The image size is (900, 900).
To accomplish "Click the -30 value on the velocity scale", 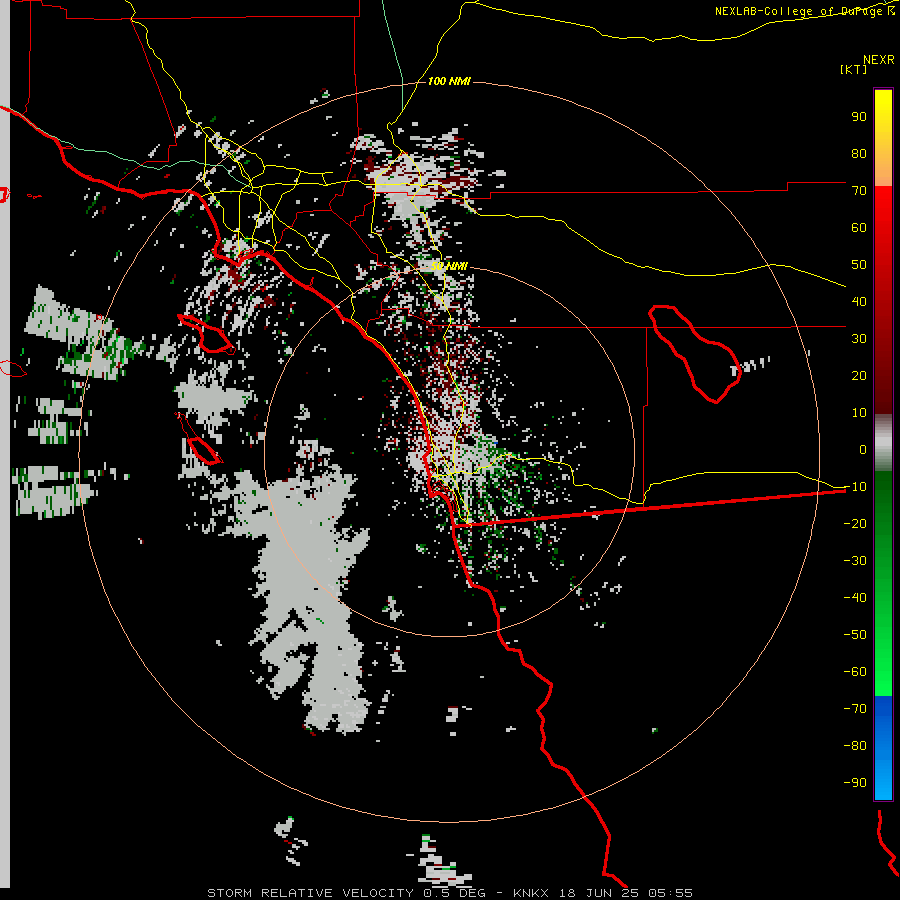I will coord(855,561).
